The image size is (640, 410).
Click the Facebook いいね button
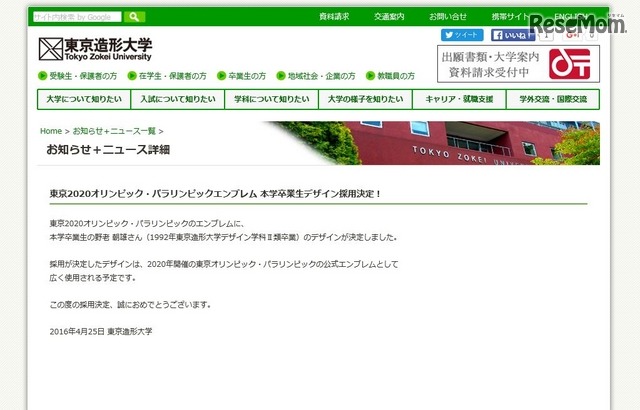[x=514, y=34]
